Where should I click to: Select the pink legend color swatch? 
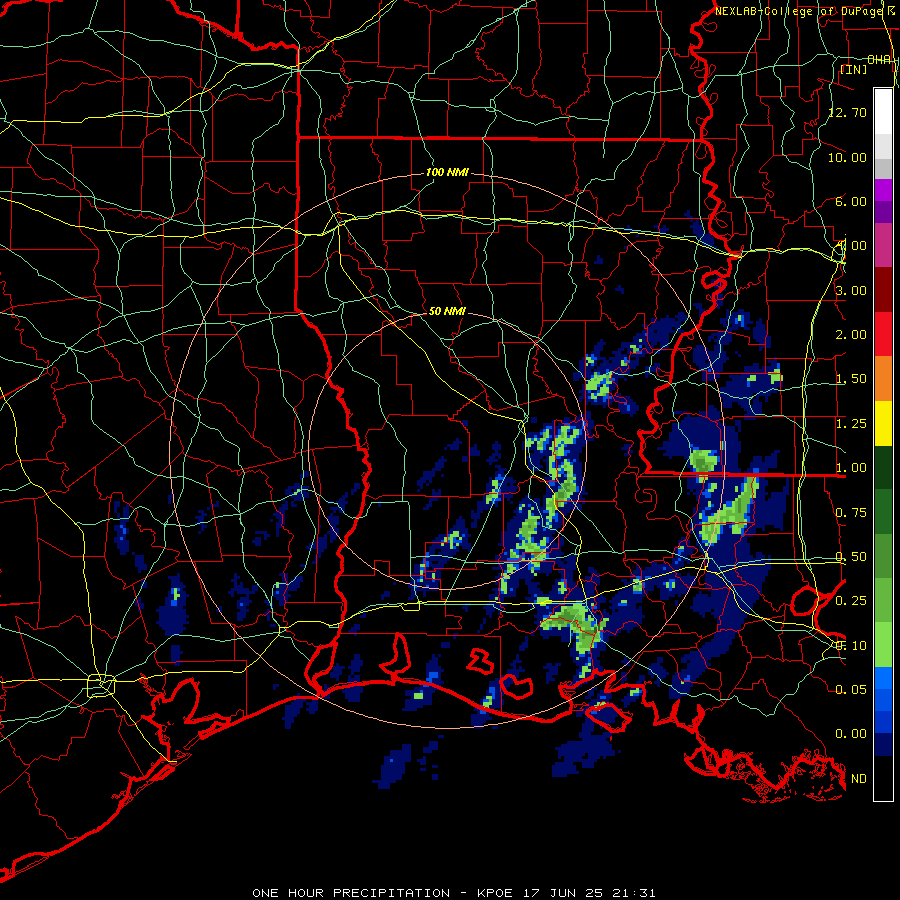pos(883,245)
